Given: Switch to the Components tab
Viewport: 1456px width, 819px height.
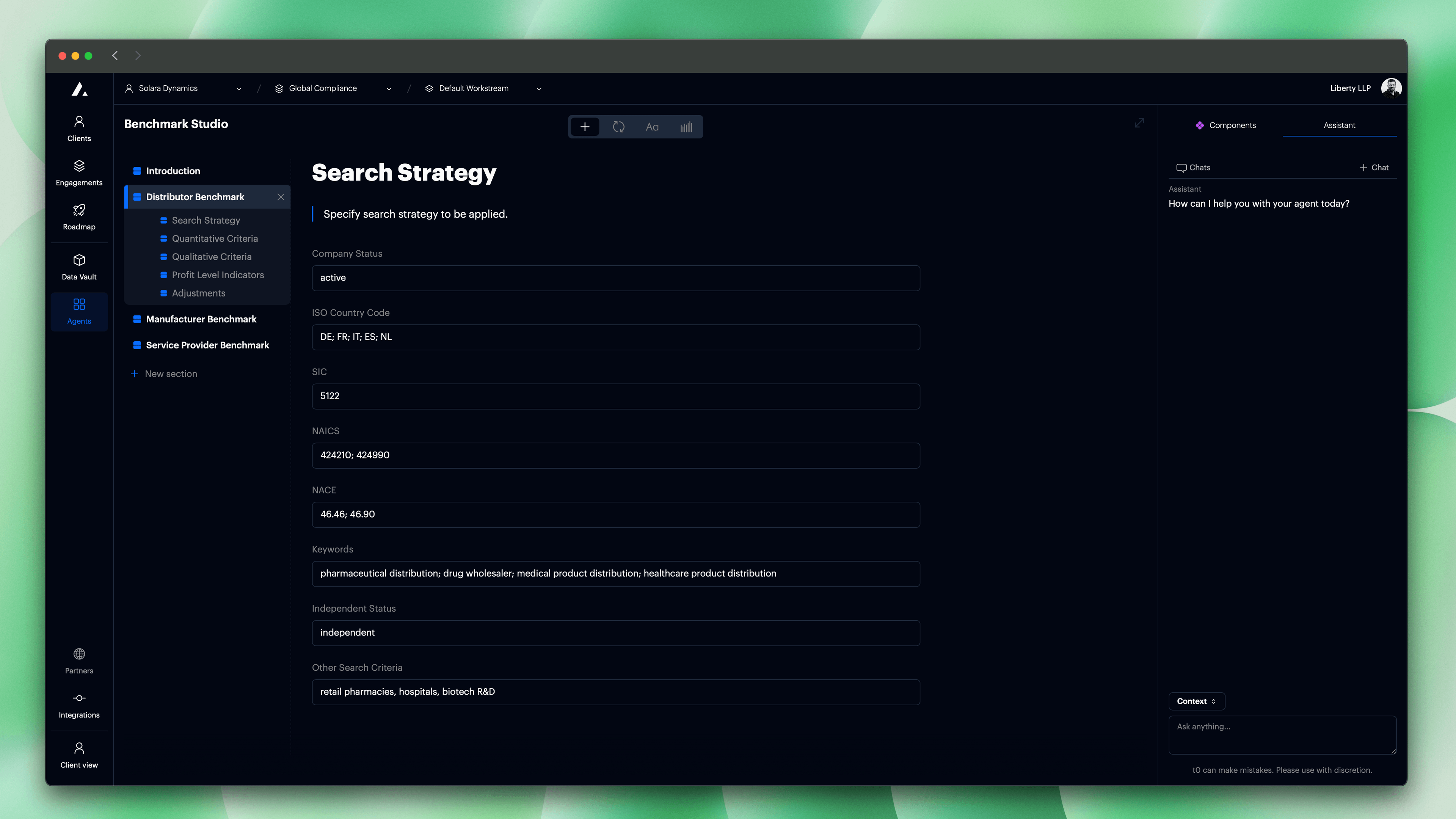Looking at the screenshot, I should 1232,125.
